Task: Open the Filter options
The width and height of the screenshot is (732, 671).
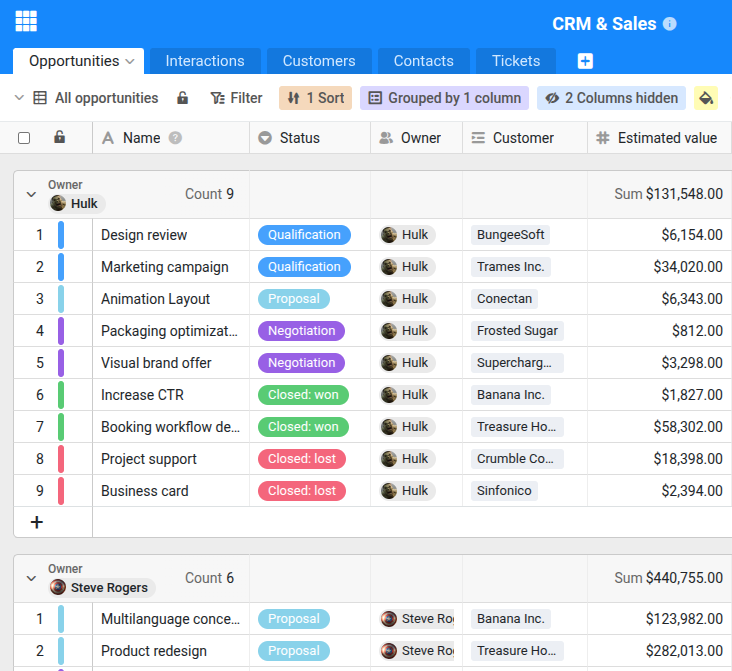Action: point(237,98)
